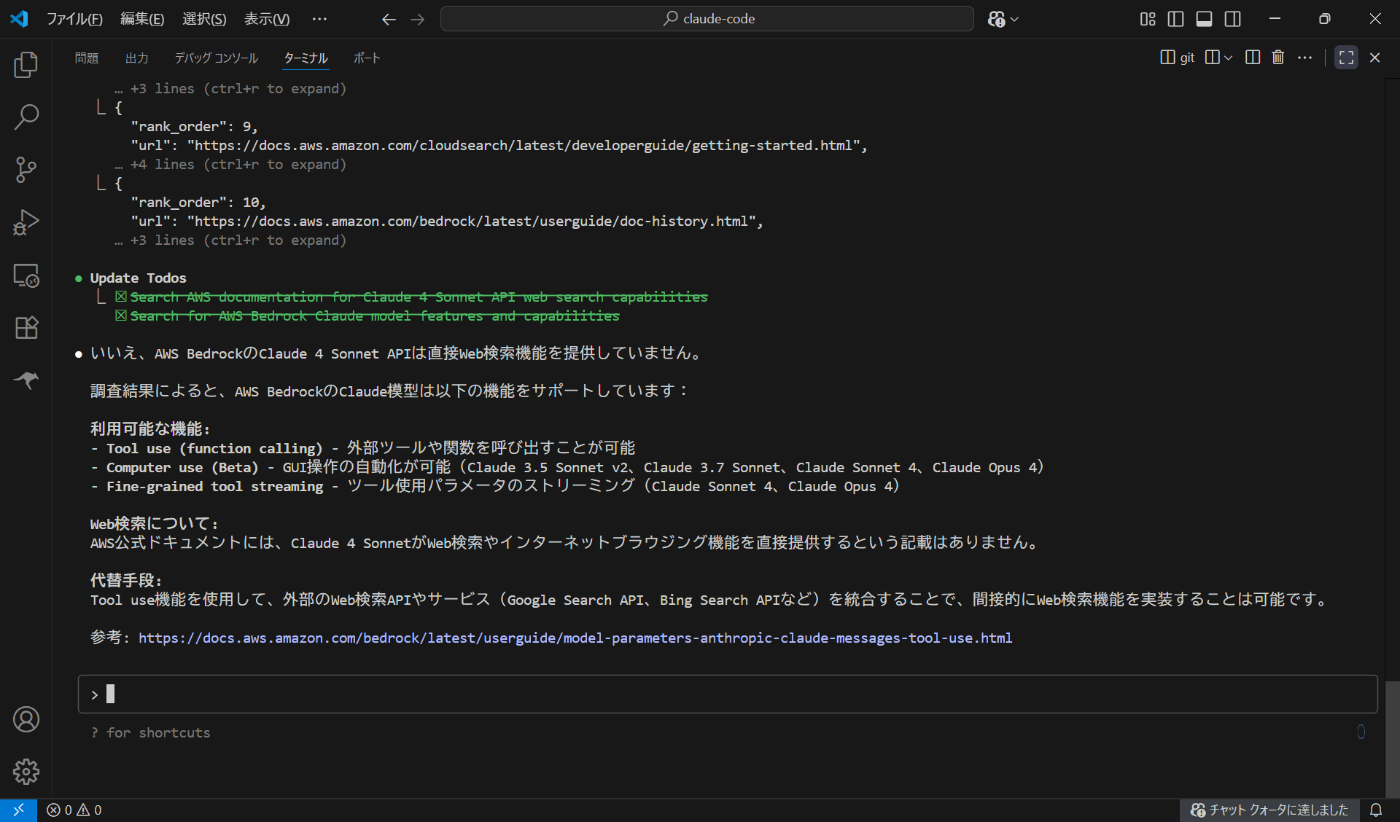Open the notifications bell icon

1376,810
